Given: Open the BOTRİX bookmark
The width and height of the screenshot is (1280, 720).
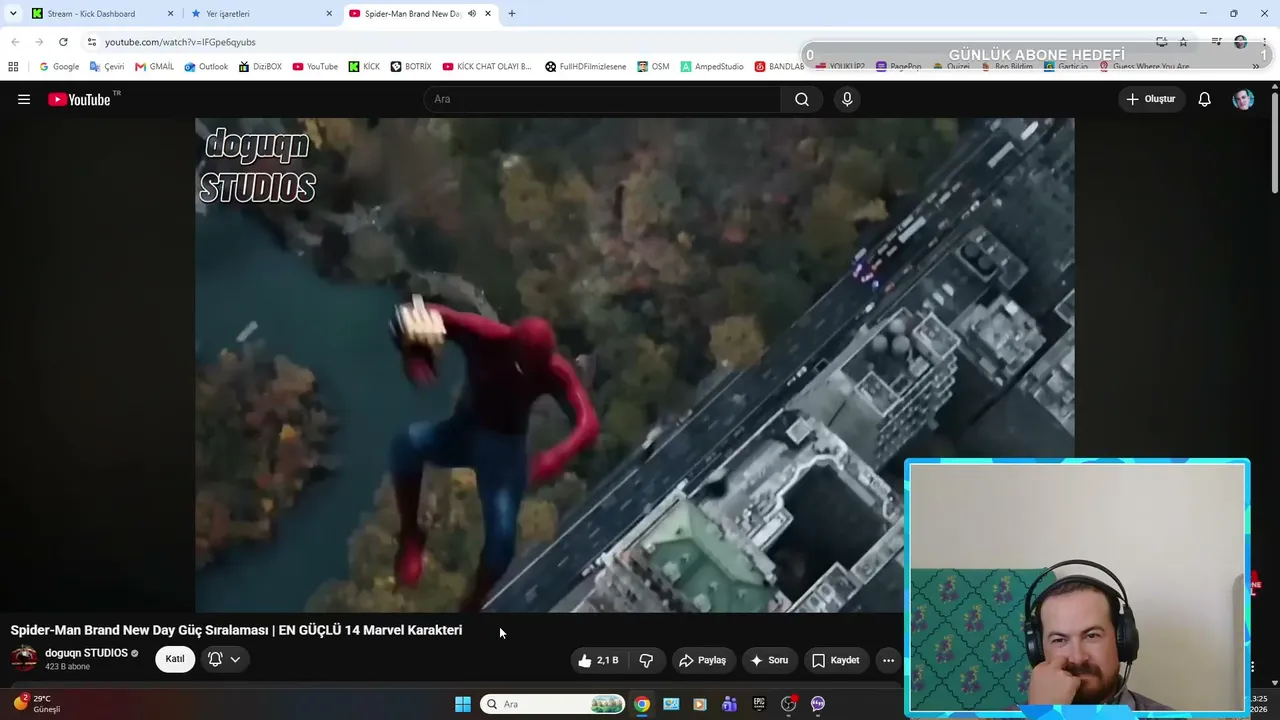Looking at the screenshot, I should pos(411,67).
